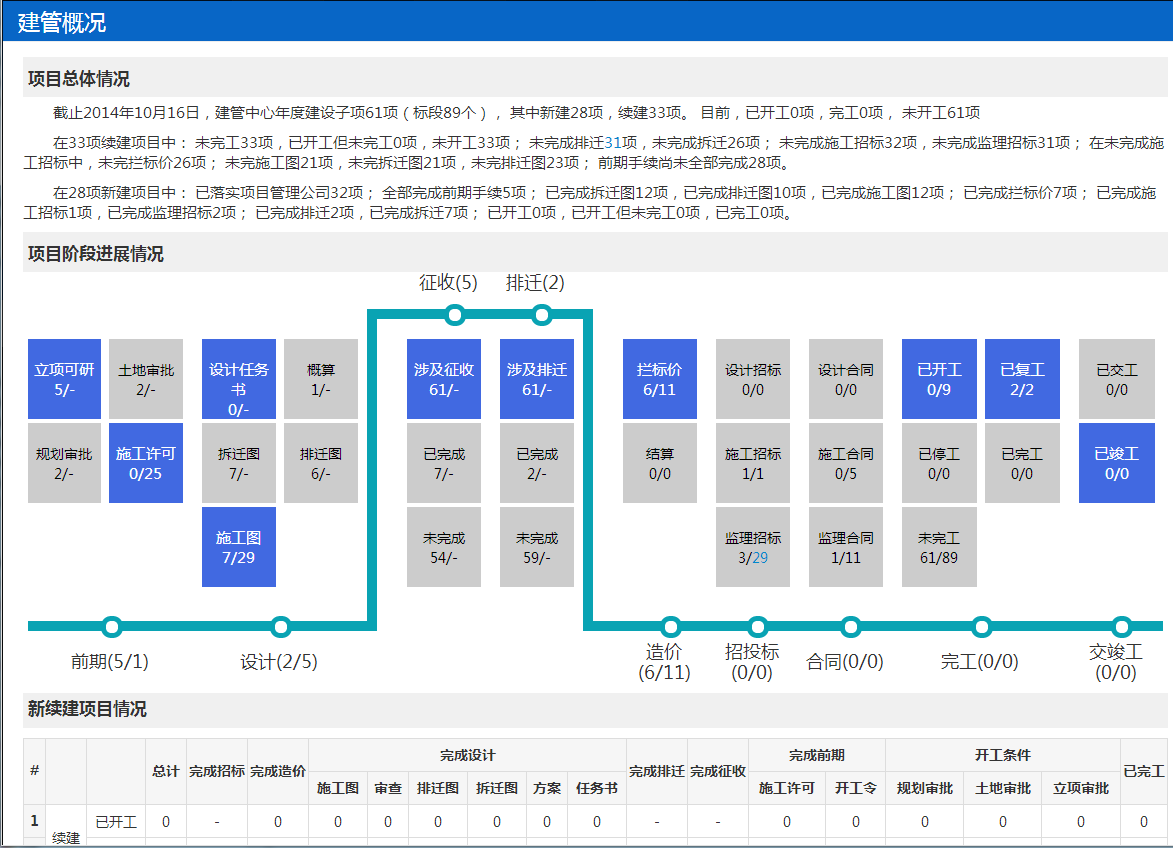The height and width of the screenshot is (848, 1173).
Task: Click the 拦标价 6/11 tile
Action: click(x=660, y=379)
